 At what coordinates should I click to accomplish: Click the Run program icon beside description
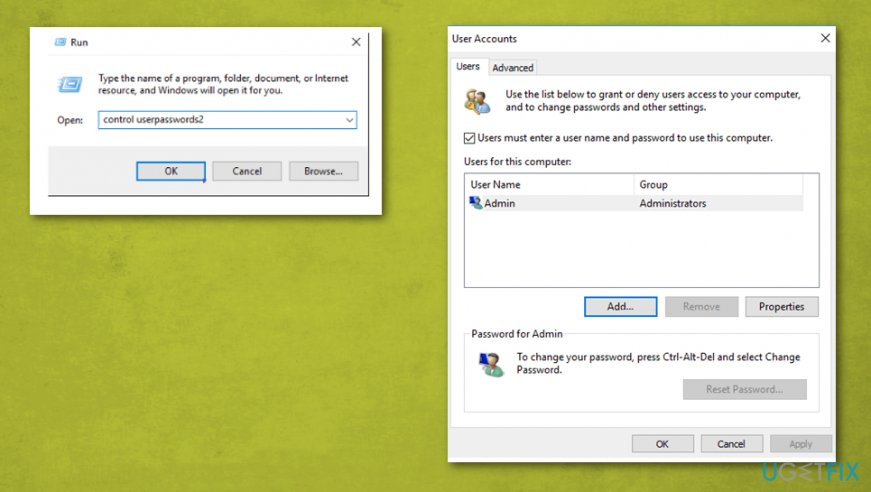[x=72, y=83]
